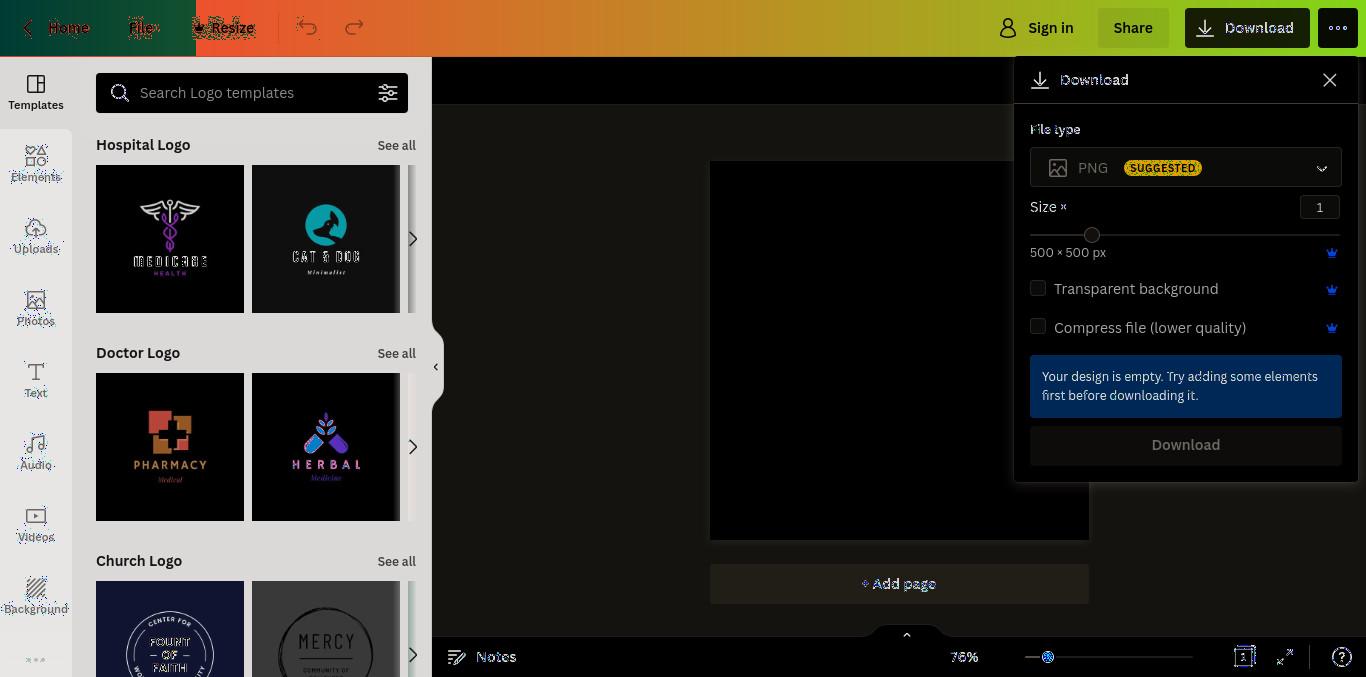Click crown icon beside Transparent background
This screenshot has height=677, width=1366.
point(1332,289)
